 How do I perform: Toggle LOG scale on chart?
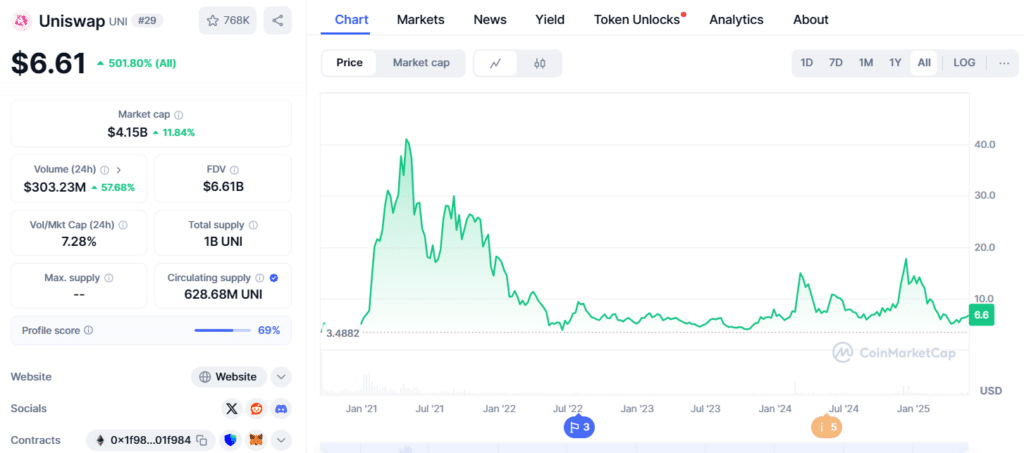(965, 63)
